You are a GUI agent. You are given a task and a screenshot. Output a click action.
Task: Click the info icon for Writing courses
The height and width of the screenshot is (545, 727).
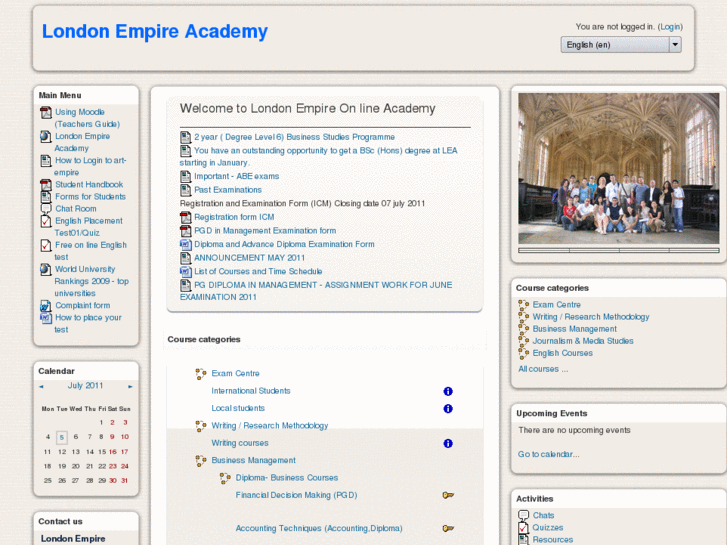tap(448, 443)
